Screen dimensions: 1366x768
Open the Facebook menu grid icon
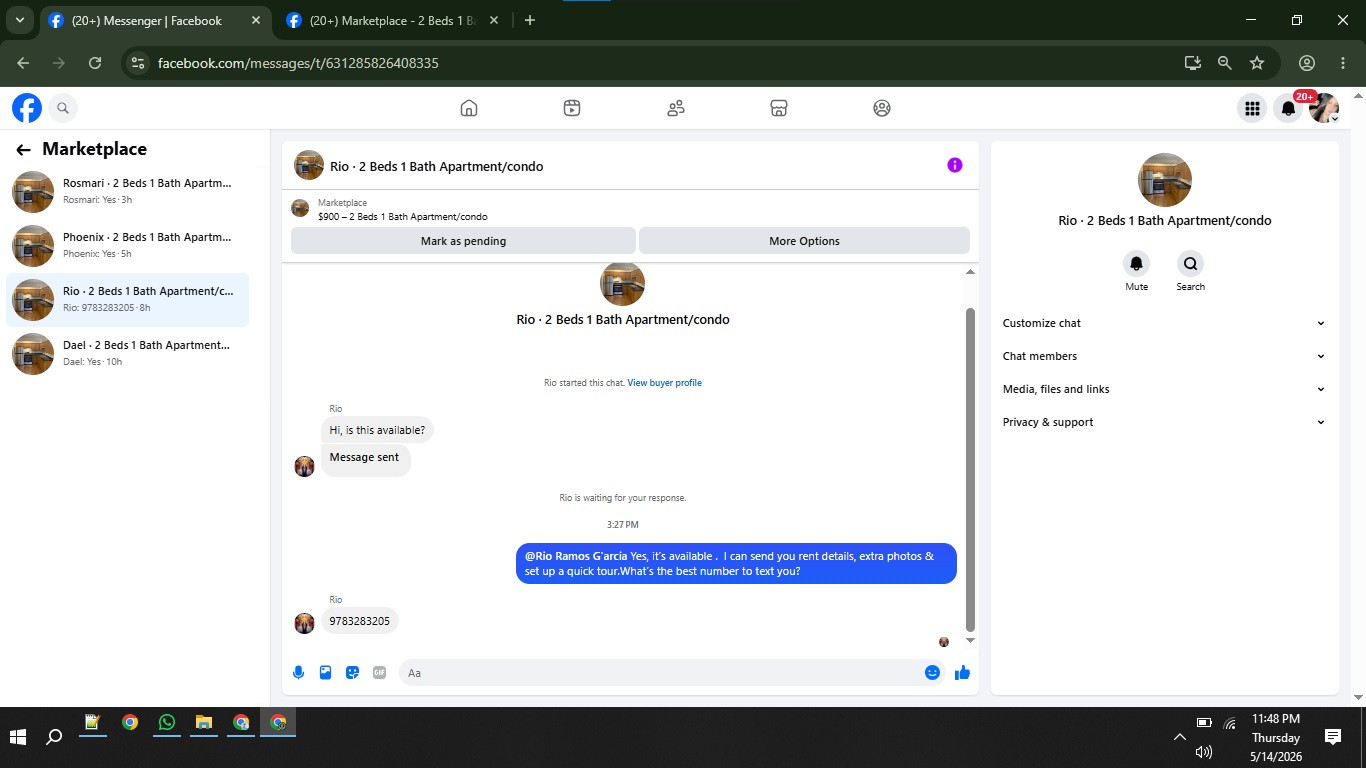click(1252, 108)
